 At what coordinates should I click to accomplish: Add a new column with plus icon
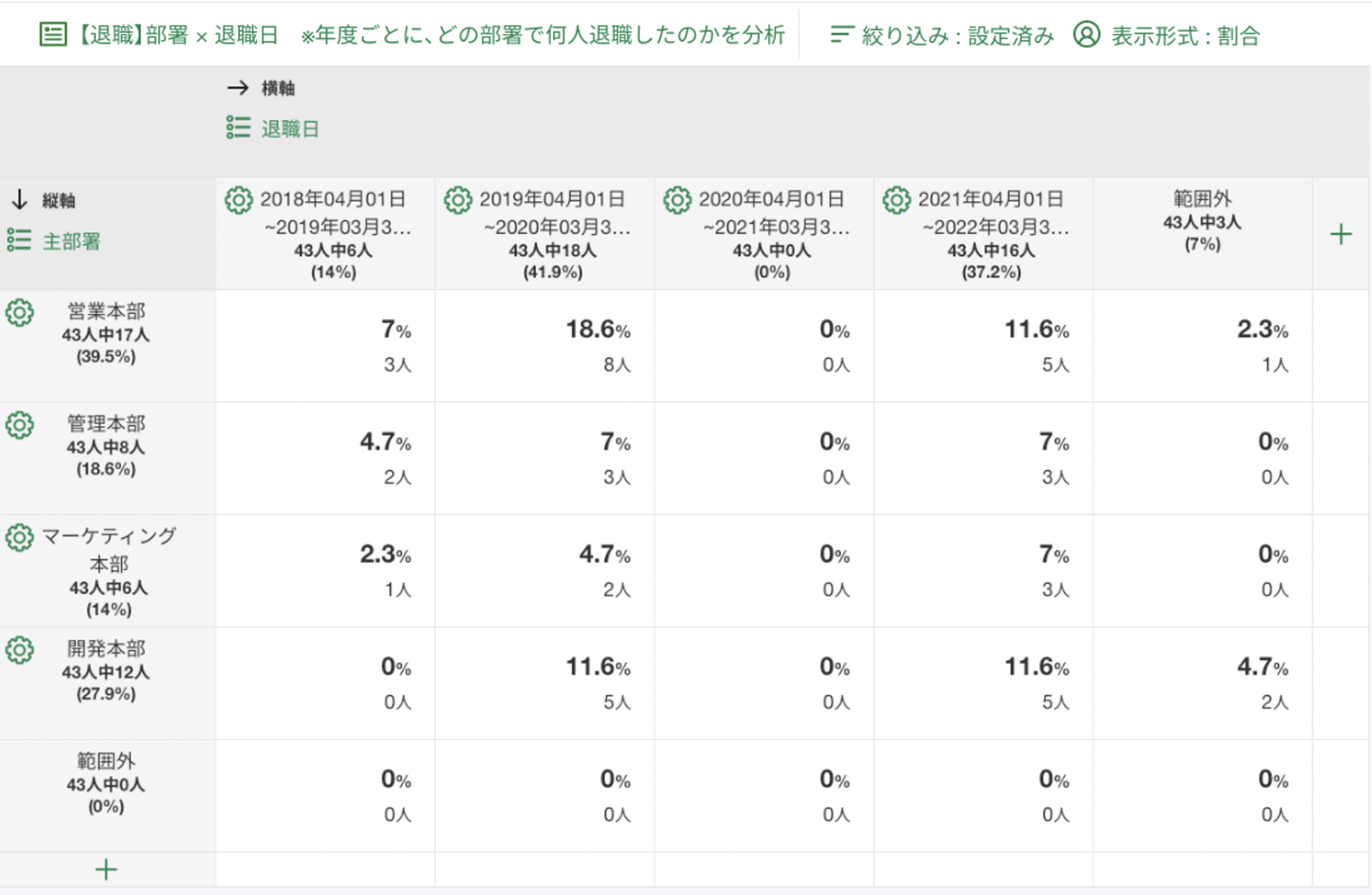(1341, 235)
